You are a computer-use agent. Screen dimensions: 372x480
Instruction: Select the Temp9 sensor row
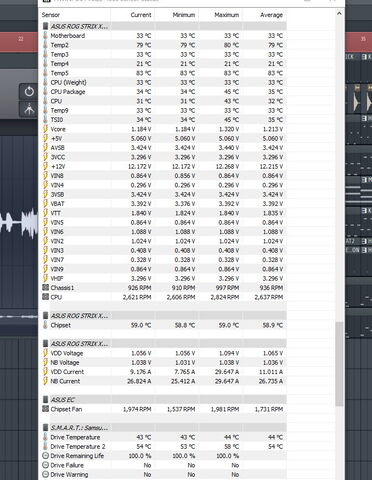coord(164,110)
